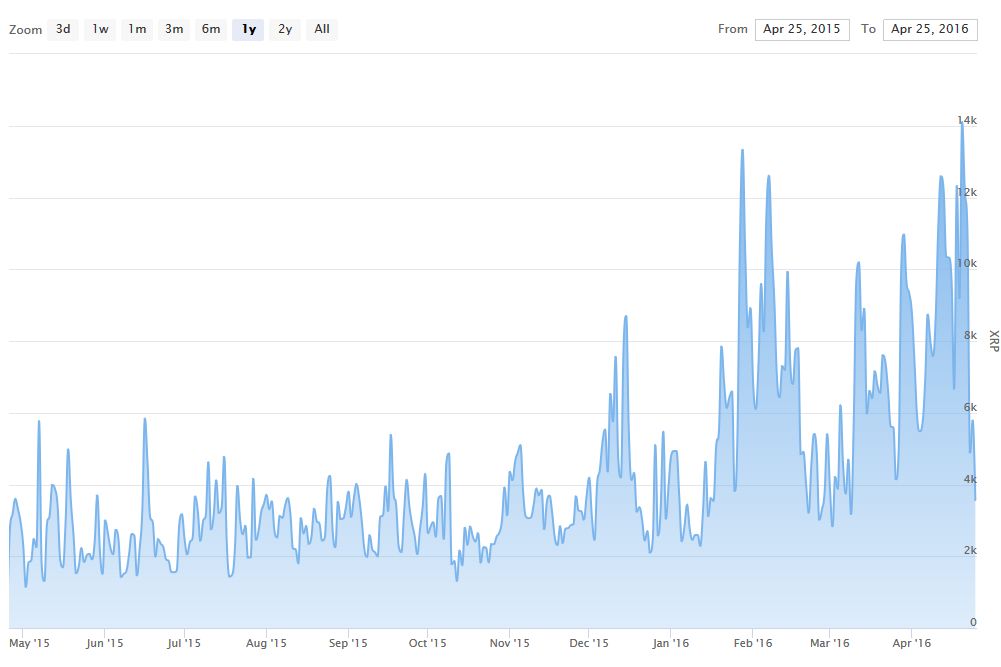Click the 'Aug '15' axis label
Screen dimensions: 1001x667
tap(266, 643)
